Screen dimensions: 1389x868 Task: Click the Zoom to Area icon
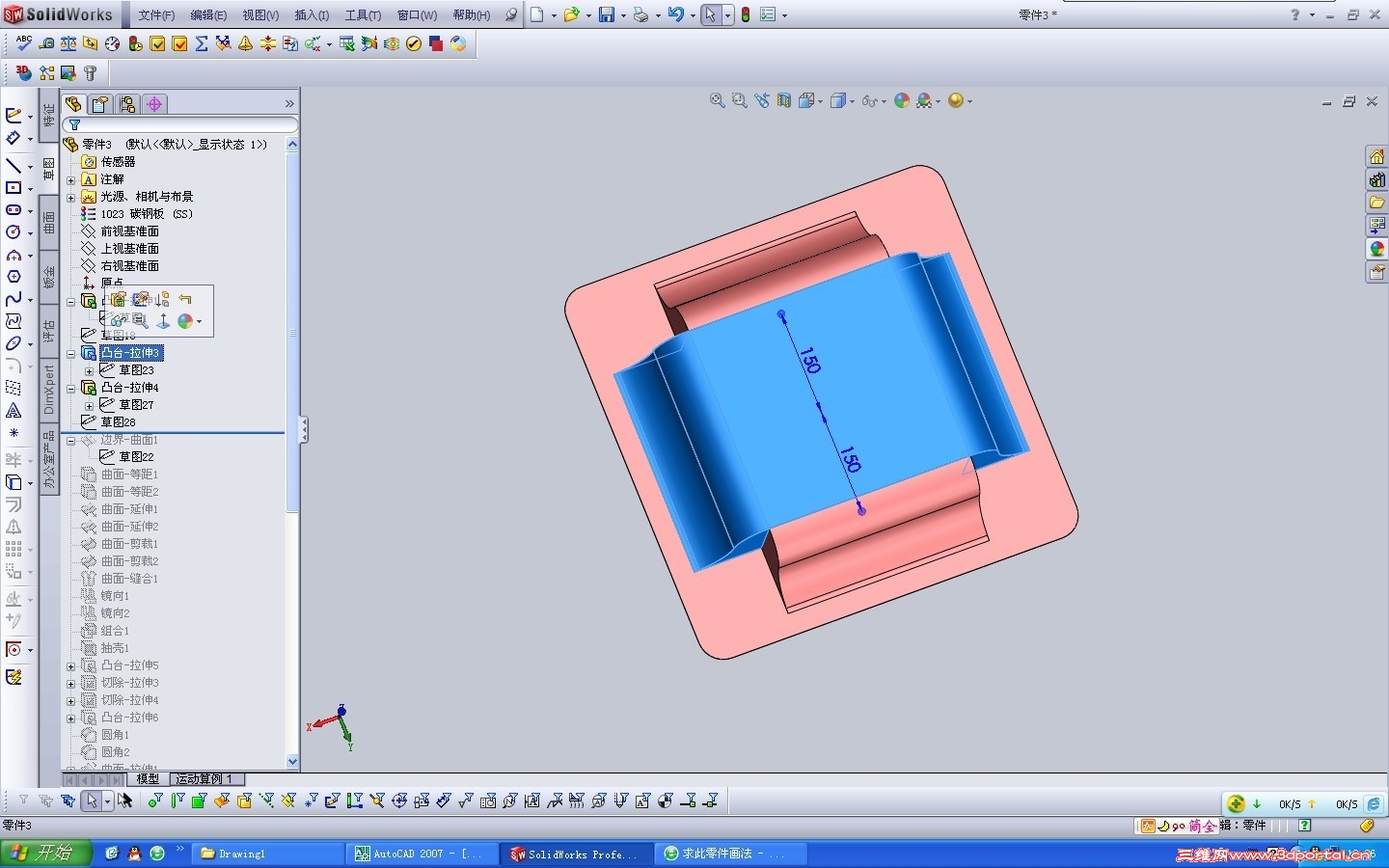[x=740, y=100]
